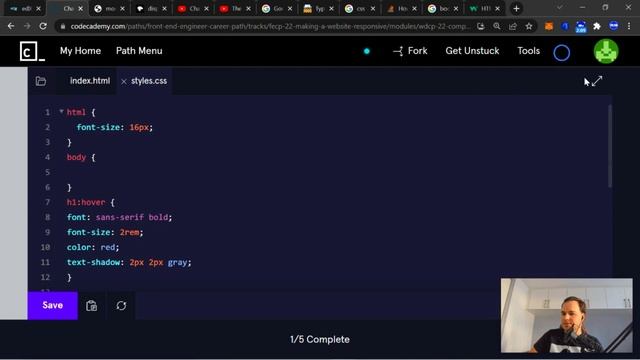The width and height of the screenshot is (640, 360).
Task: Click Get Unstuck
Action: point(472,51)
